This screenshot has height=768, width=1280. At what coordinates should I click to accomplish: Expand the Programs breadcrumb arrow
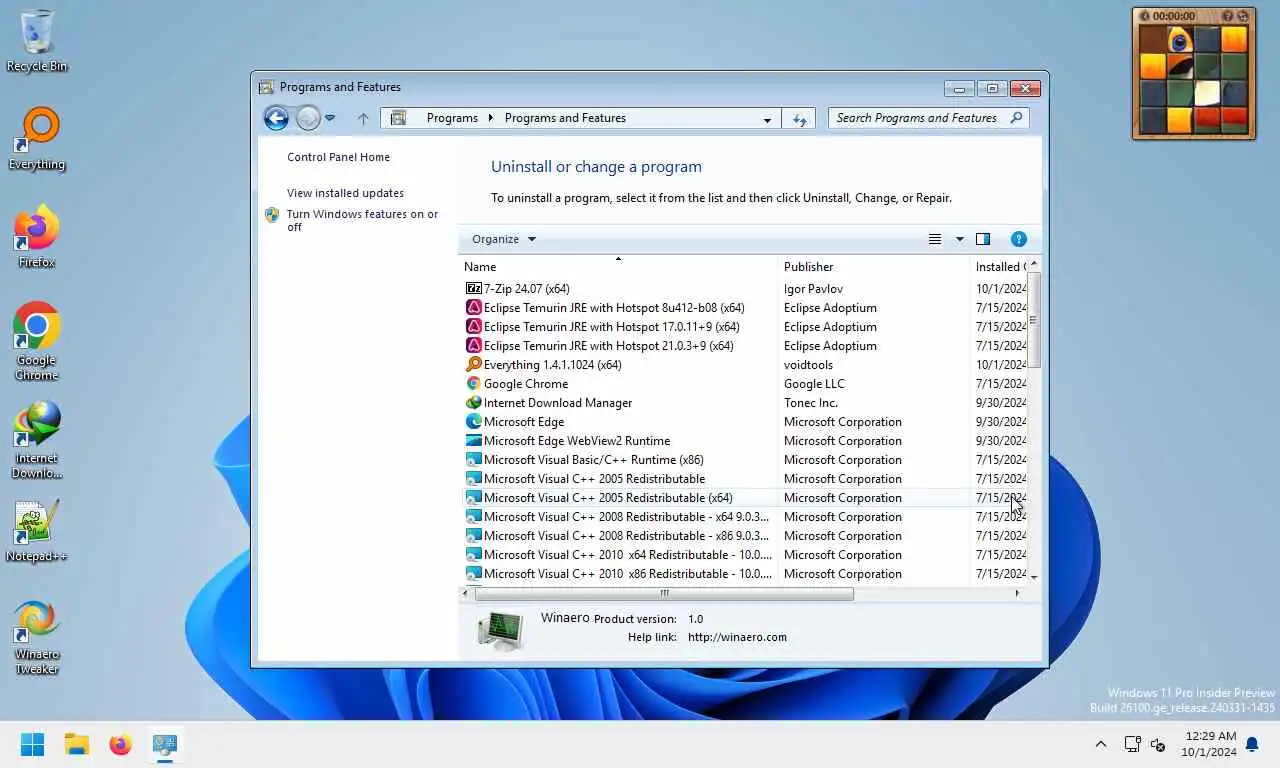491,118
